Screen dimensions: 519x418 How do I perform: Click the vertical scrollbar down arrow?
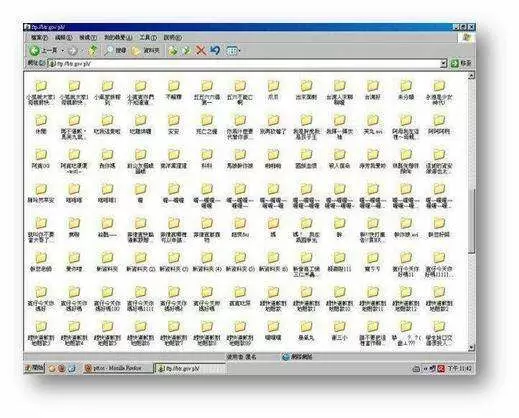click(x=471, y=347)
